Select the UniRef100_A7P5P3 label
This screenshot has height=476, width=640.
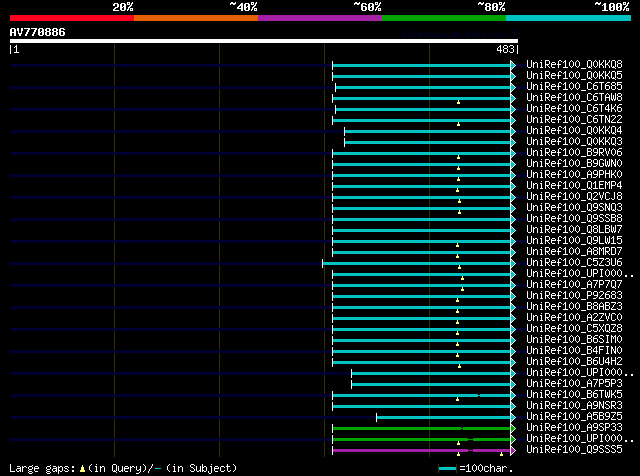574,384
